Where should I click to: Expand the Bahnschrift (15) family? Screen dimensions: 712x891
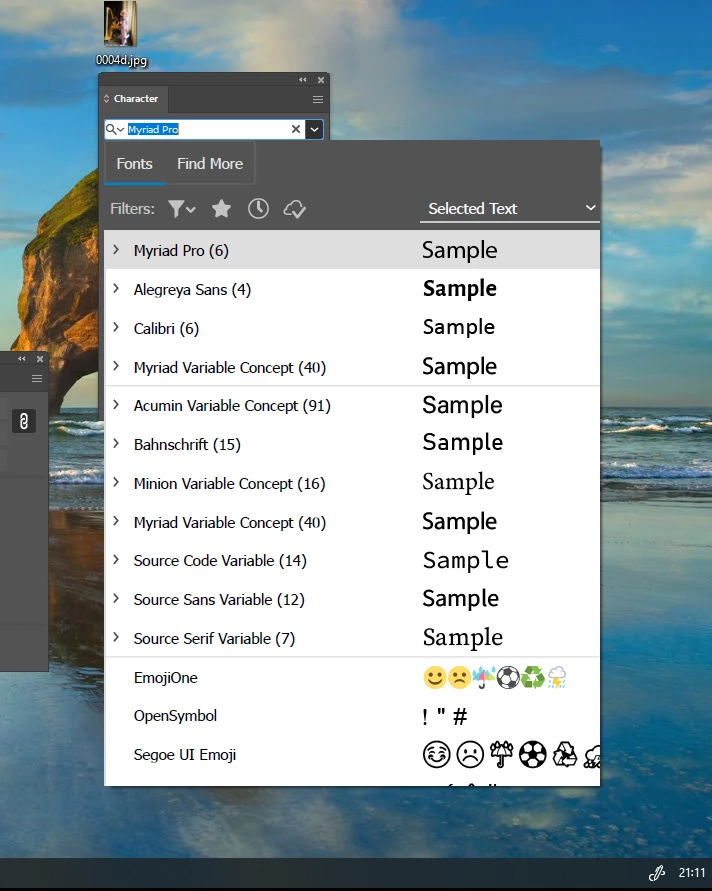pos(116,444)
